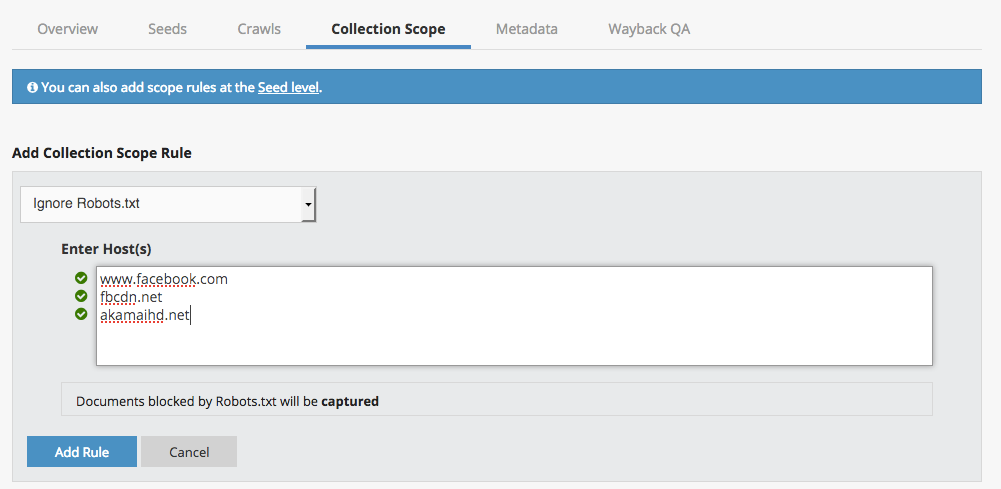Switch to the Wayback QA tab
Screen dimensions: 1001x489
(x=649, y=29)
